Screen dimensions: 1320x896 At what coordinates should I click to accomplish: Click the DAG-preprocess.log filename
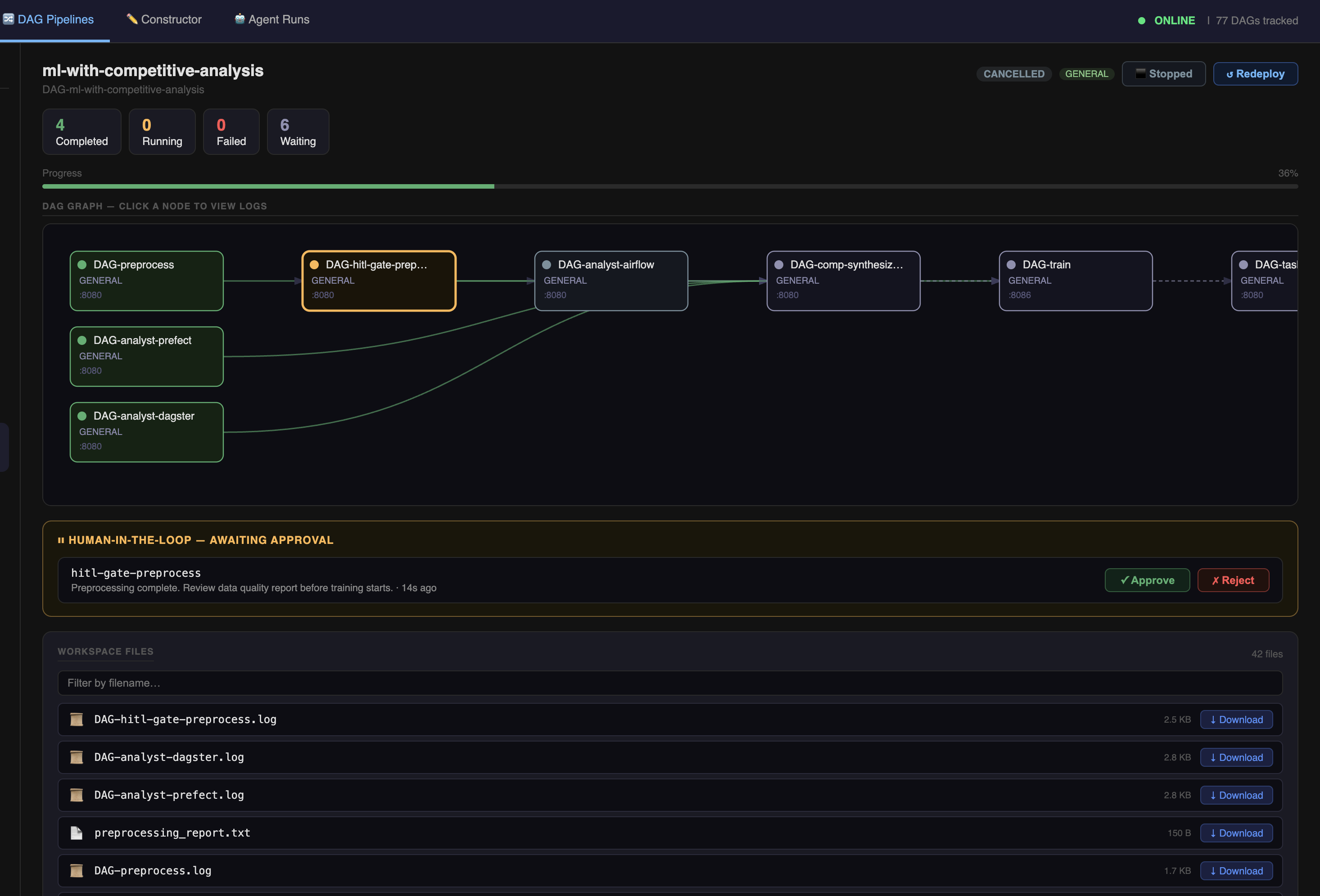[x=153, y=870]
